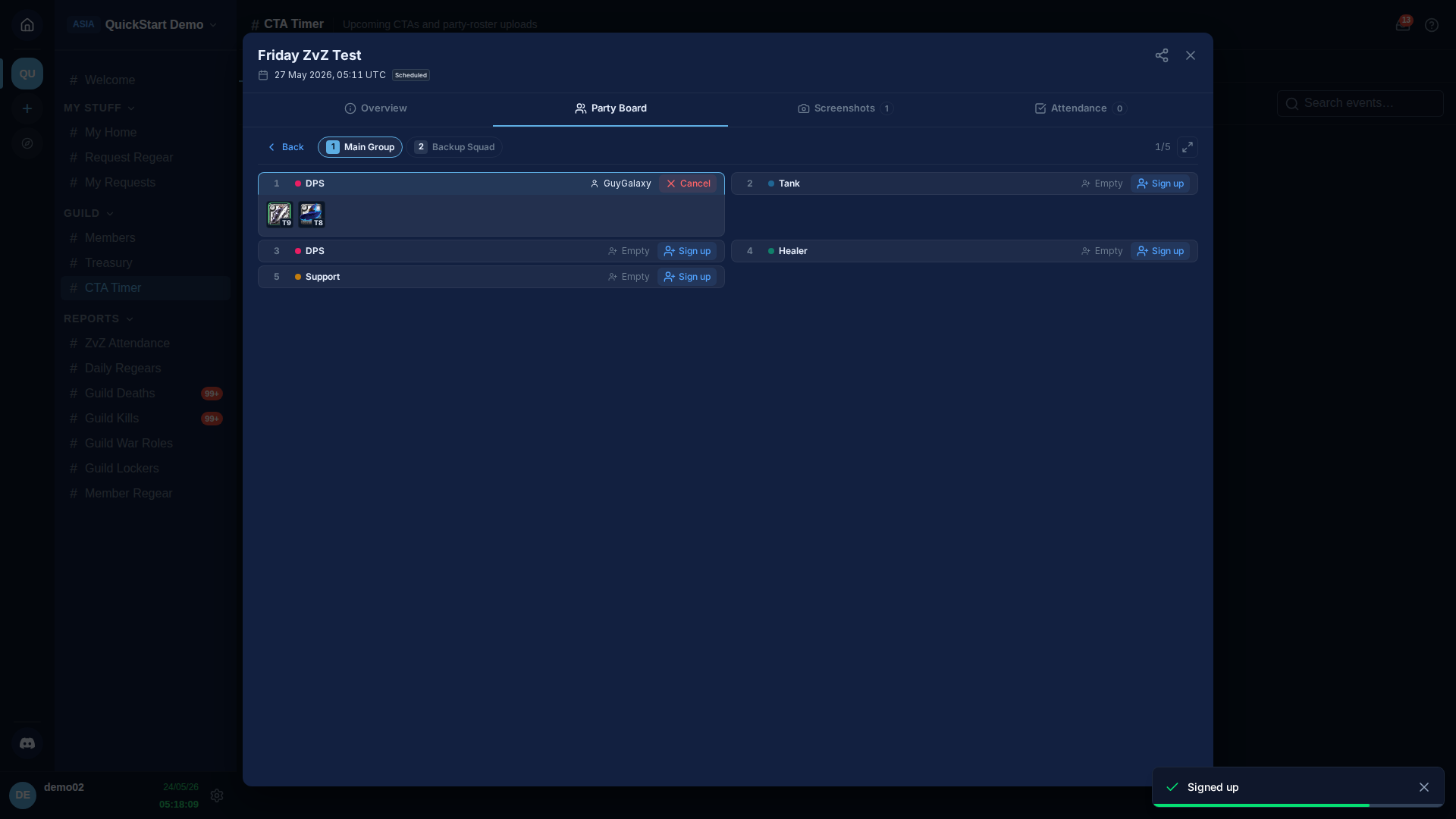Select the Backup Squad party

click(454, 147)
